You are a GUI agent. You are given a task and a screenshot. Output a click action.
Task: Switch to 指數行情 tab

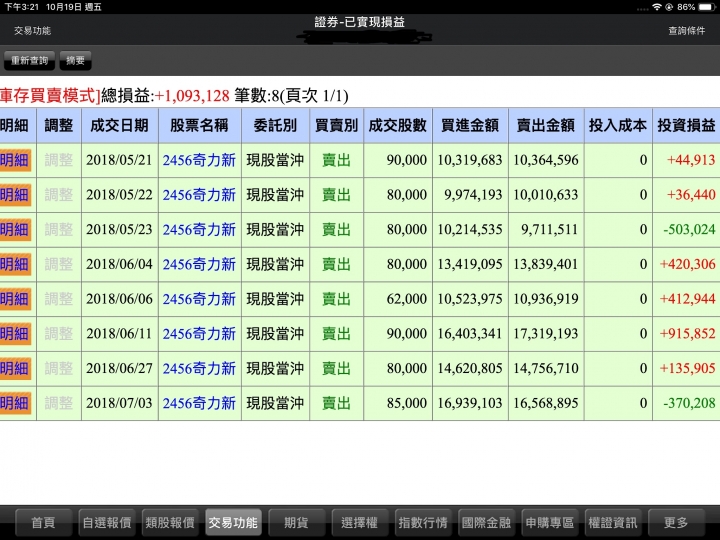[423, 523]
